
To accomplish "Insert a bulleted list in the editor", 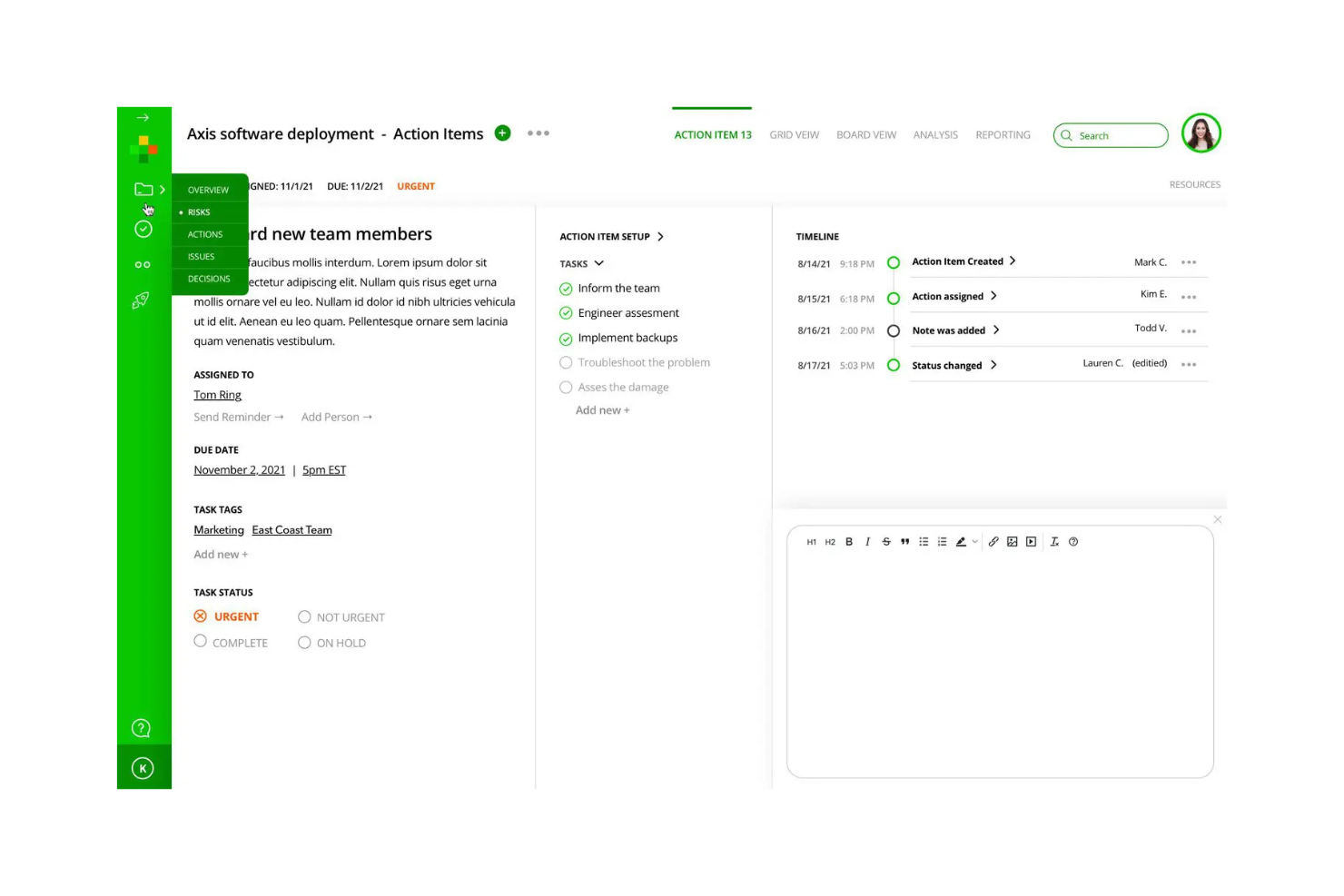I will pos(924,542).
